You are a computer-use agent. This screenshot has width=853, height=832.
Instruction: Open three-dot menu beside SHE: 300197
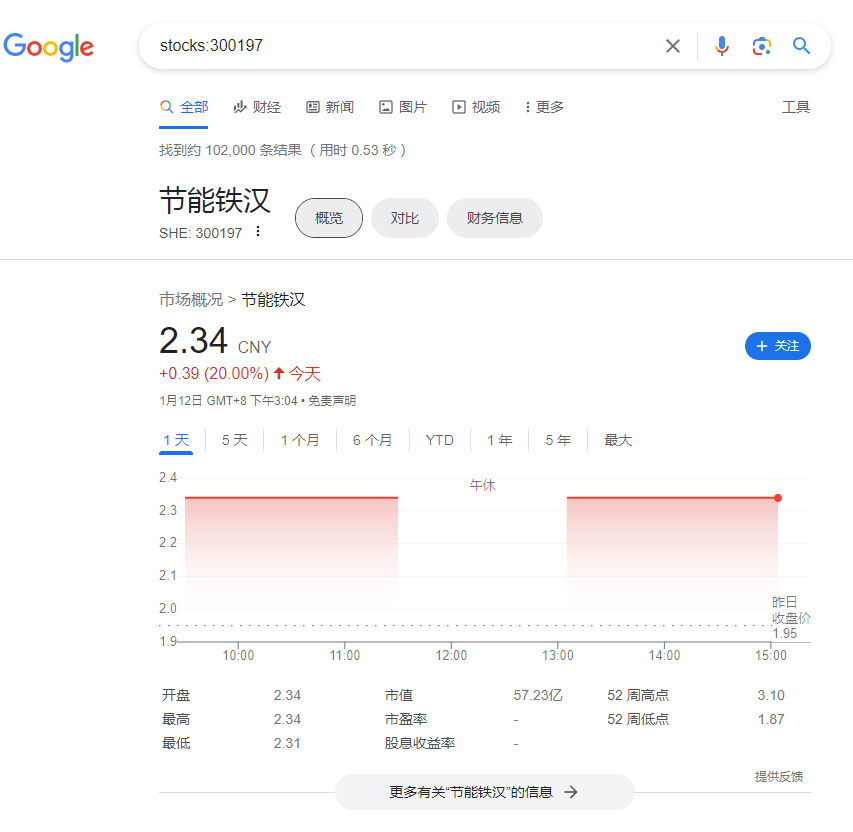click(258, 232)
